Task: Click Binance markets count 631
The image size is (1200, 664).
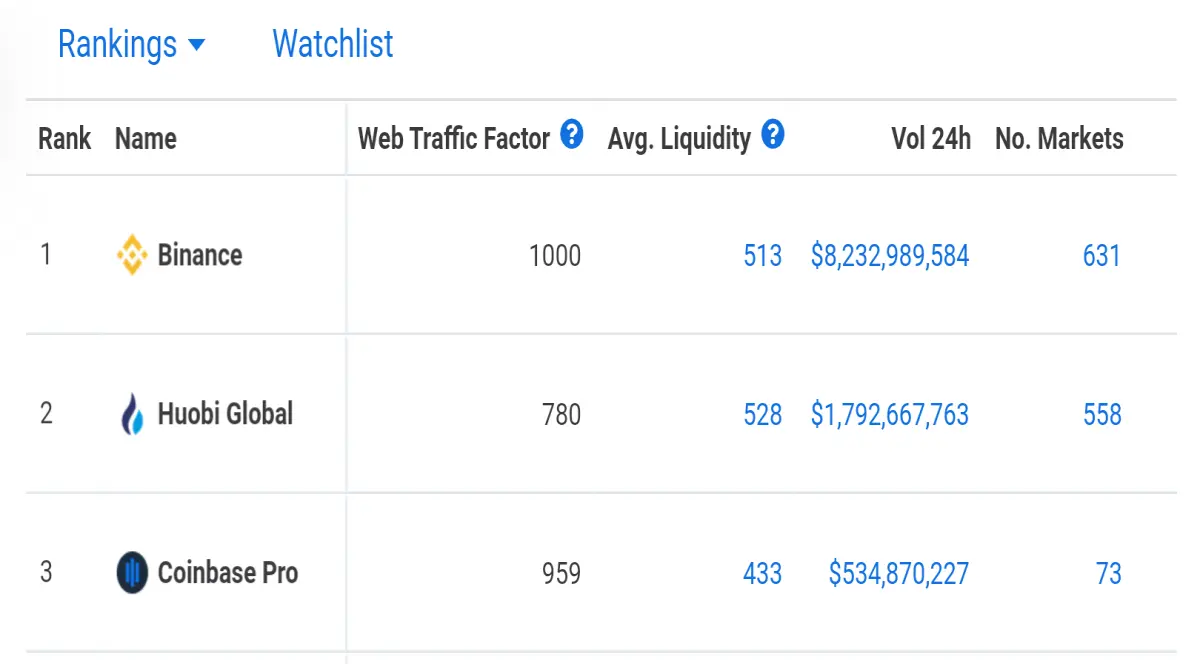Action: pyautogui.click(x=1101, y=256)
